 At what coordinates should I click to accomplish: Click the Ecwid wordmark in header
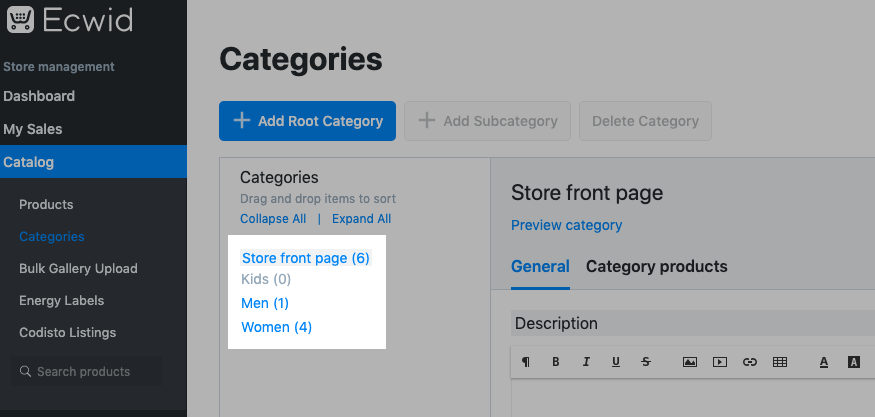click(x=88, y=20)
